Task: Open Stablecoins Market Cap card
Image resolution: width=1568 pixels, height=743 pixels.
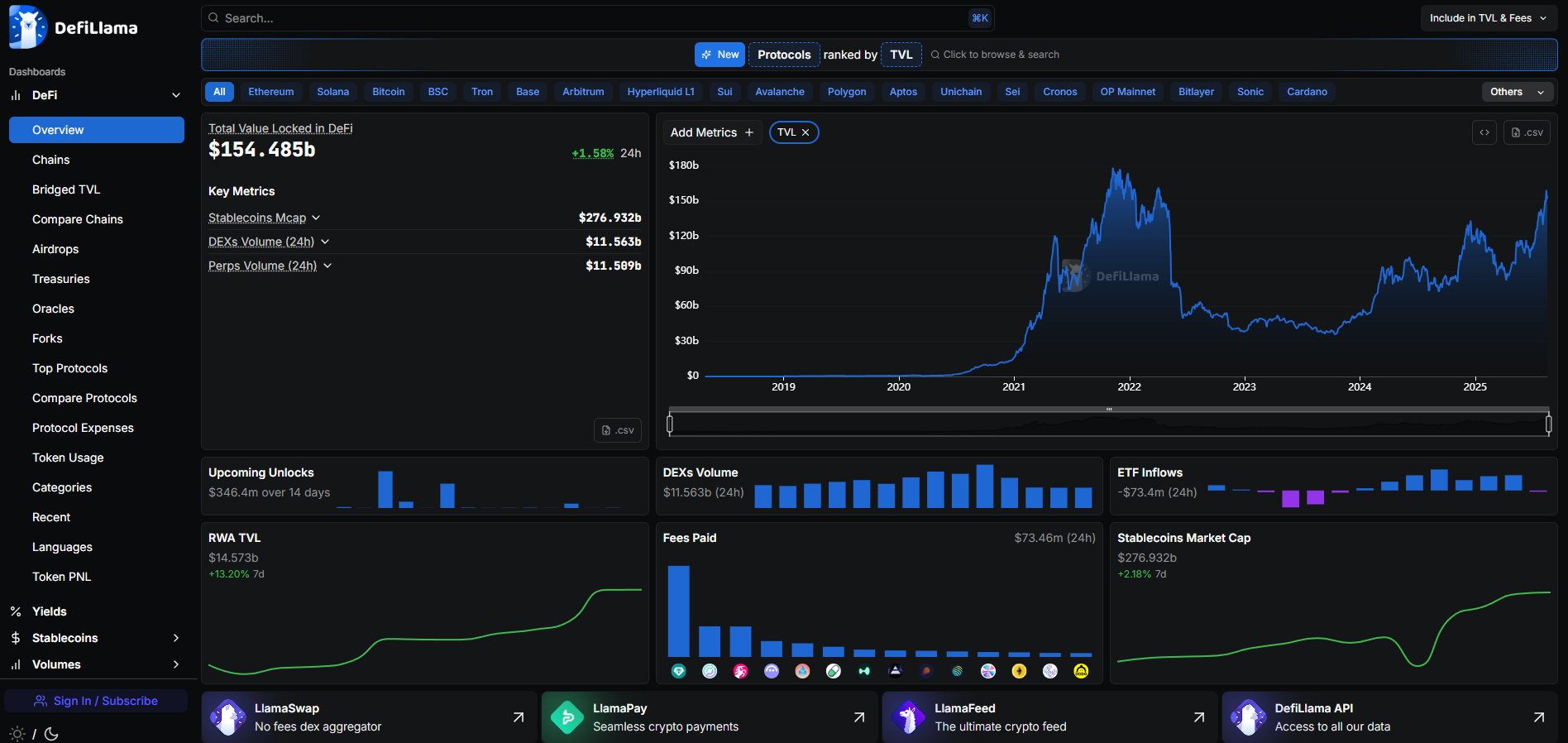Action: (x=1333, y=603)
